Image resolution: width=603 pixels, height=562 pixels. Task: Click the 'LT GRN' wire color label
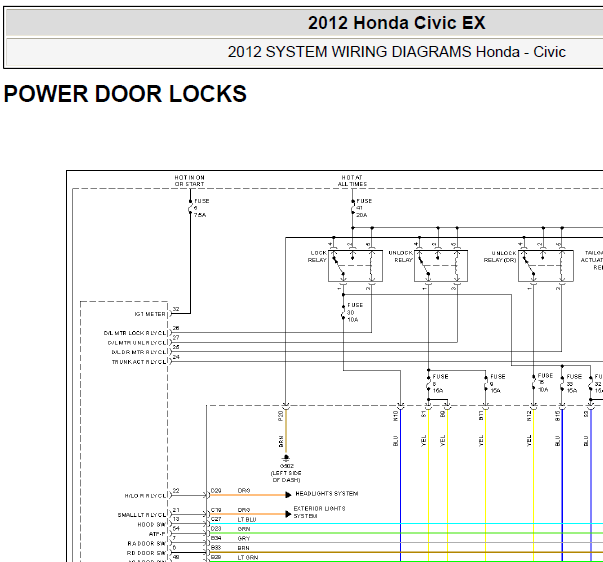click(x=248, y=557)
